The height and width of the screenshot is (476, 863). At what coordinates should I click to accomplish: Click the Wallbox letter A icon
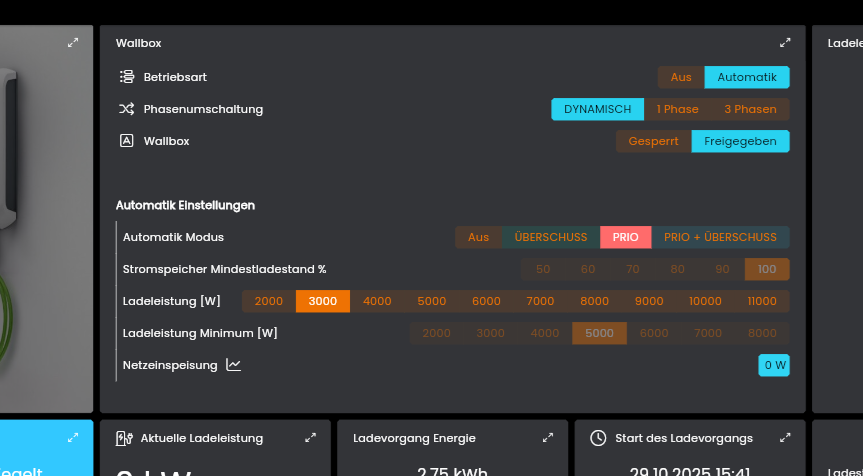pos(126,141)
